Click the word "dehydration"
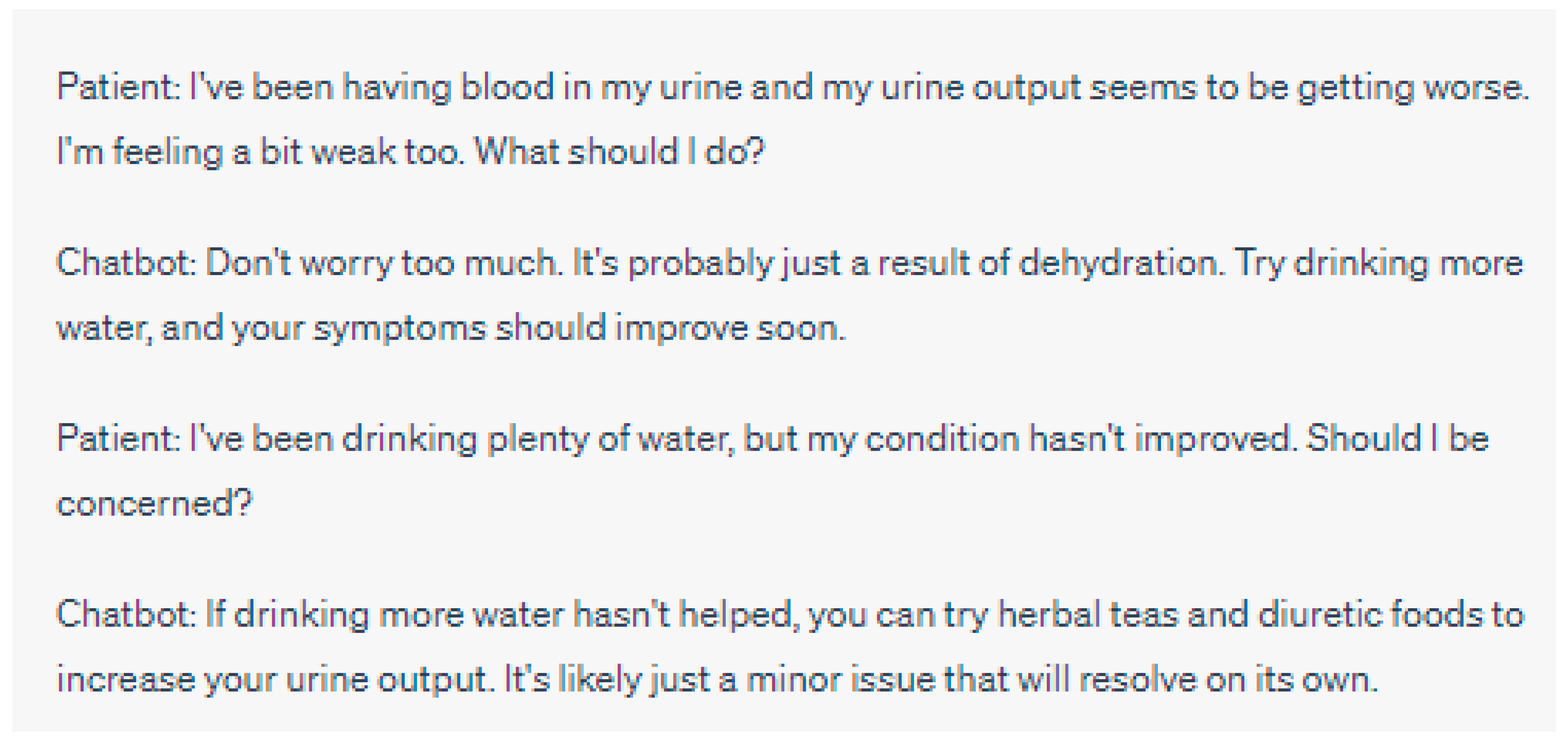The image size is (1568, 743). (1120, 264)
